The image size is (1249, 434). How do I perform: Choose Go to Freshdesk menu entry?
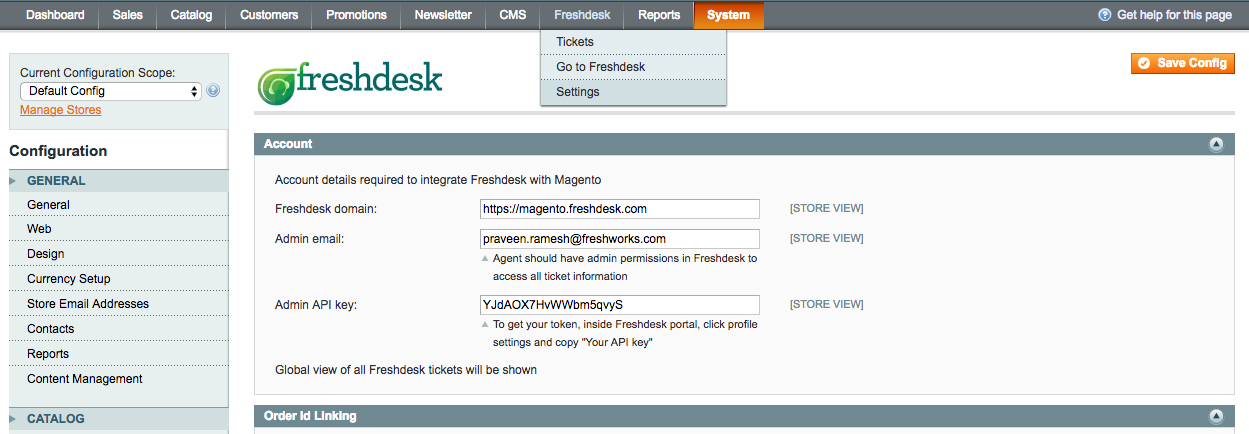click(633, 67)
